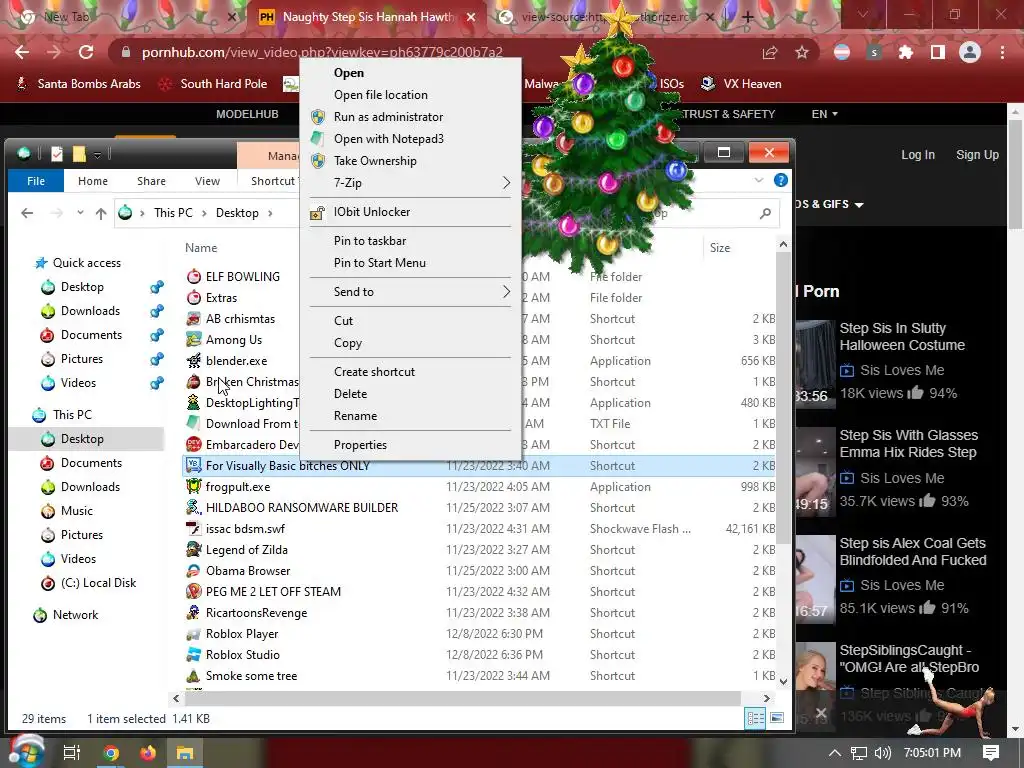
Task: Bookmark this page with the star icon
Action: click(802, 52)
